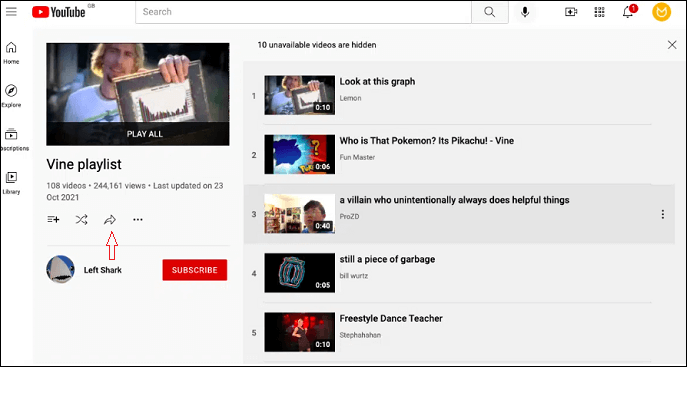
Task: Open Lemon channel name
Action: coord(350,98)
